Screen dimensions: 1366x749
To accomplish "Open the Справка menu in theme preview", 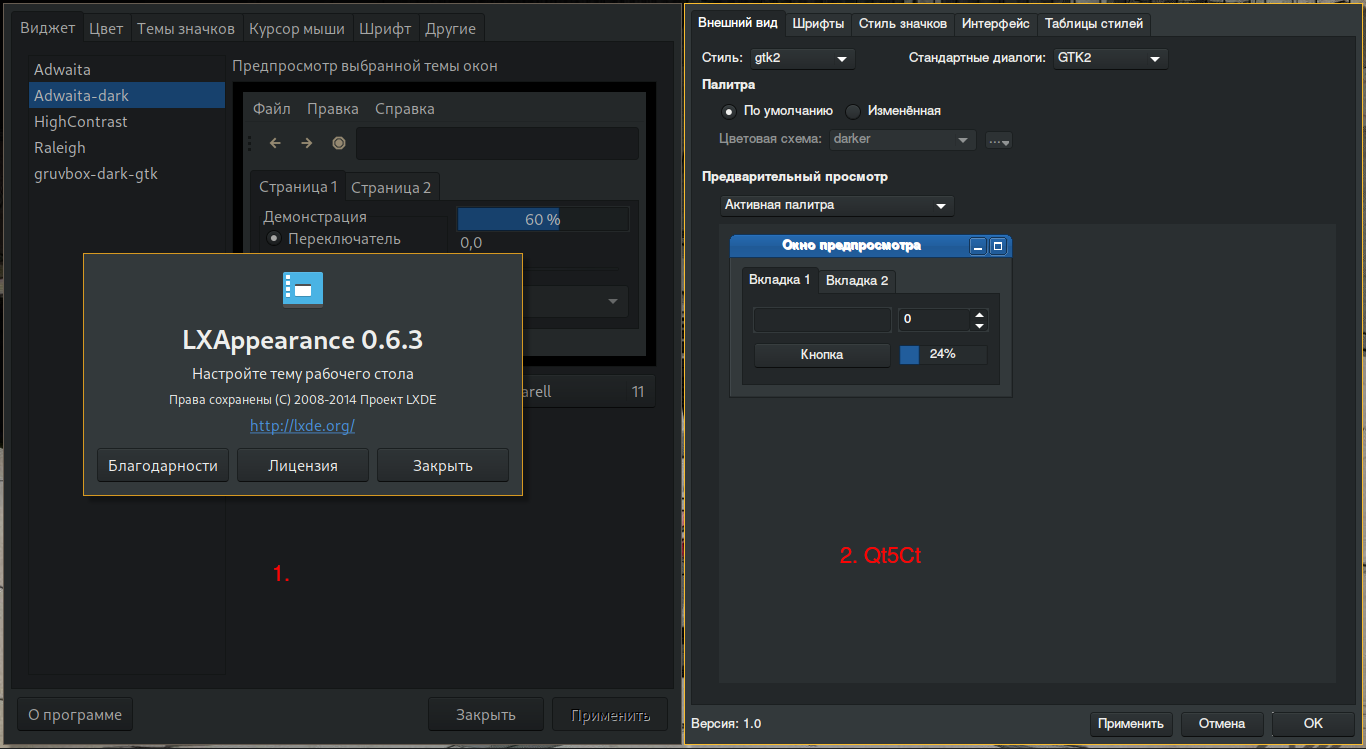I will pos(405,109).
